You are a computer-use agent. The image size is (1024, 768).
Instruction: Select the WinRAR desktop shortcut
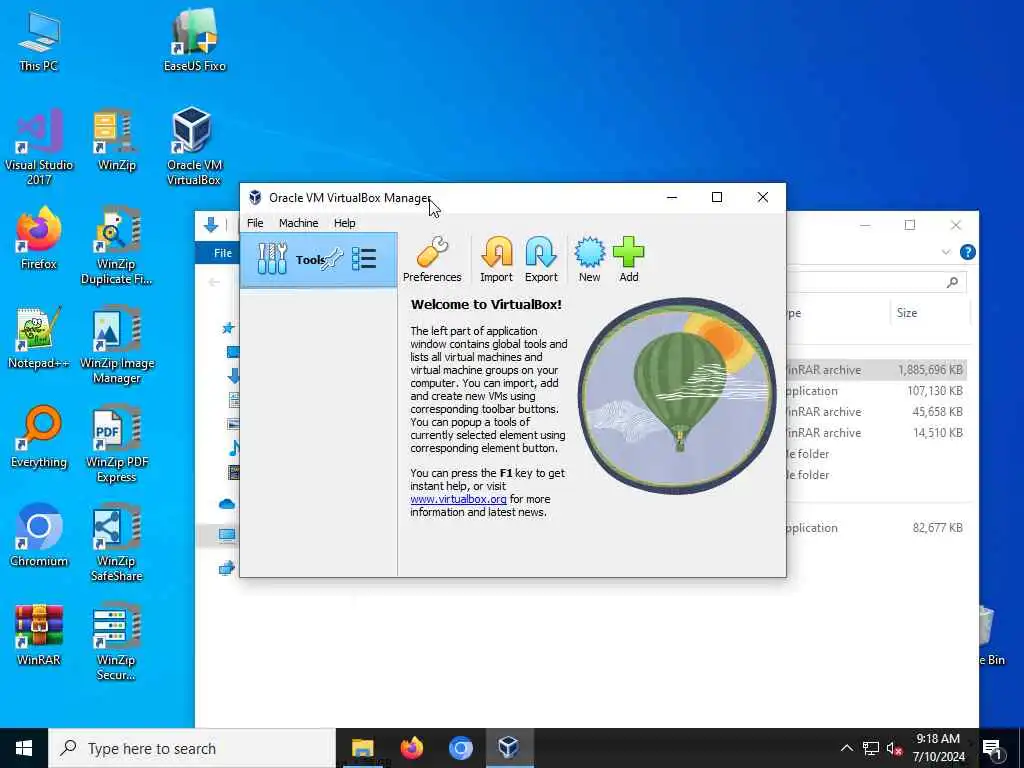[39, 635]
